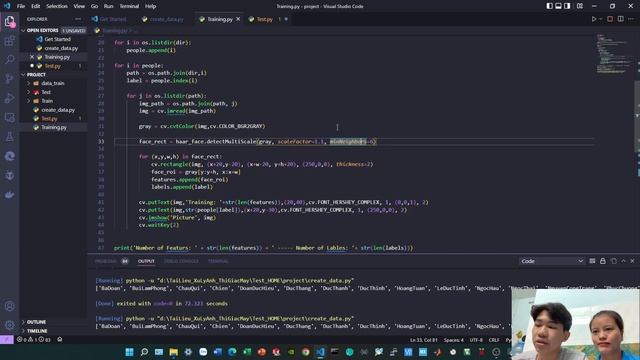The image size is (640, 360).
Task: Open Microsoft Edge from taskbar
Action: (232, 352)
